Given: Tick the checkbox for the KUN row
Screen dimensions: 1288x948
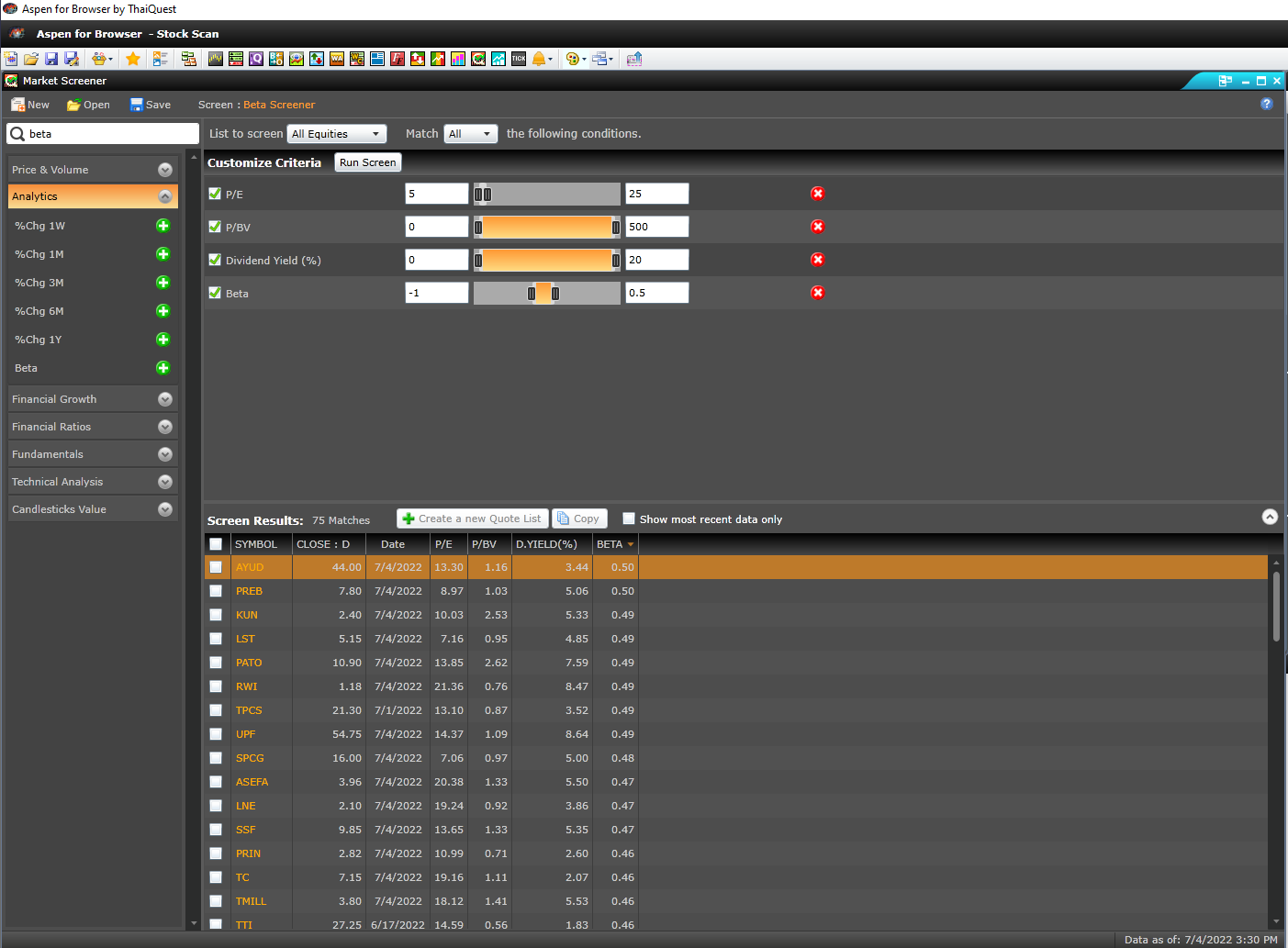Looking at the screenshot, I should point(216,615).
